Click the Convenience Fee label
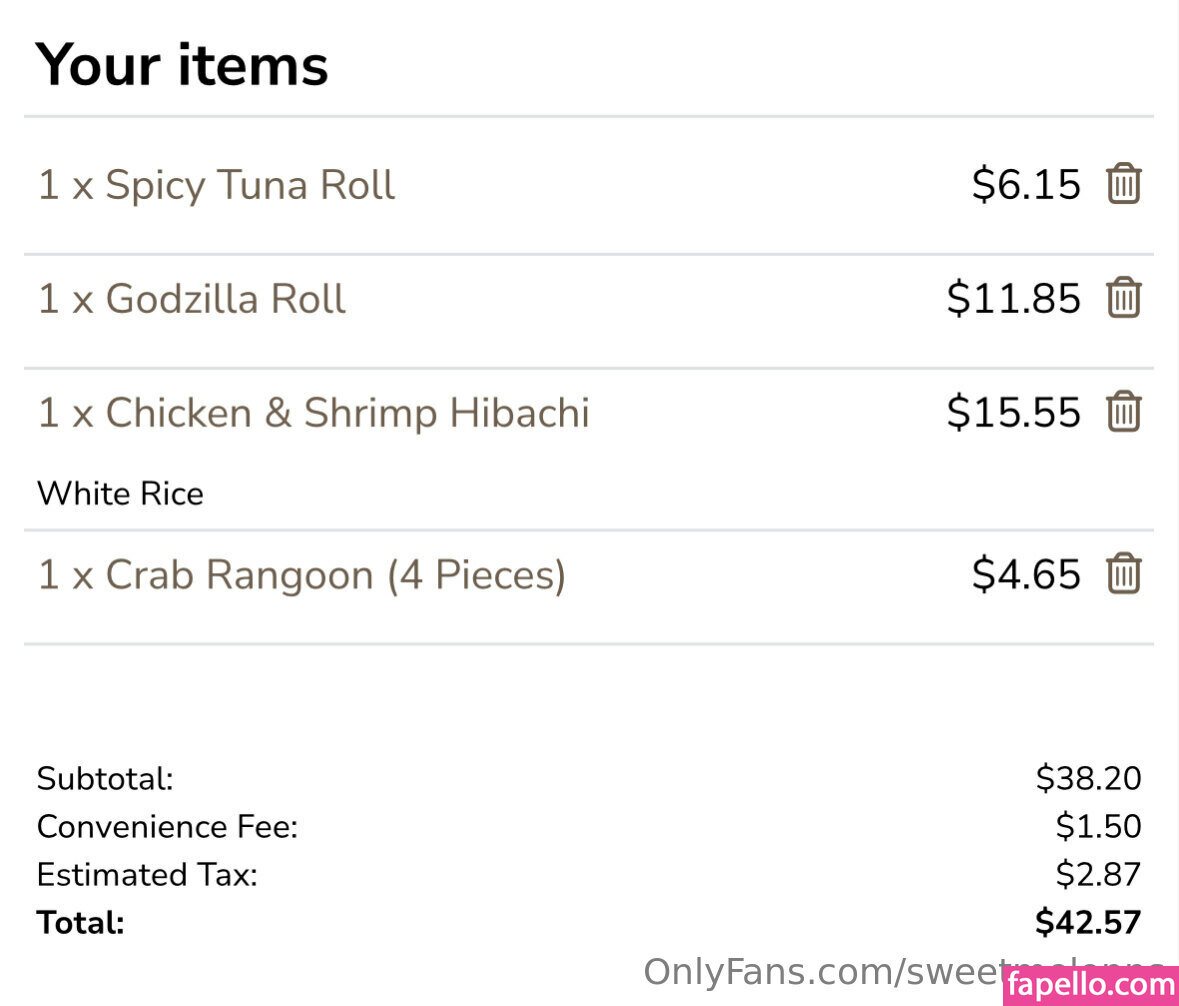This screenshot has width=1179, height=1006. (167, 828)
